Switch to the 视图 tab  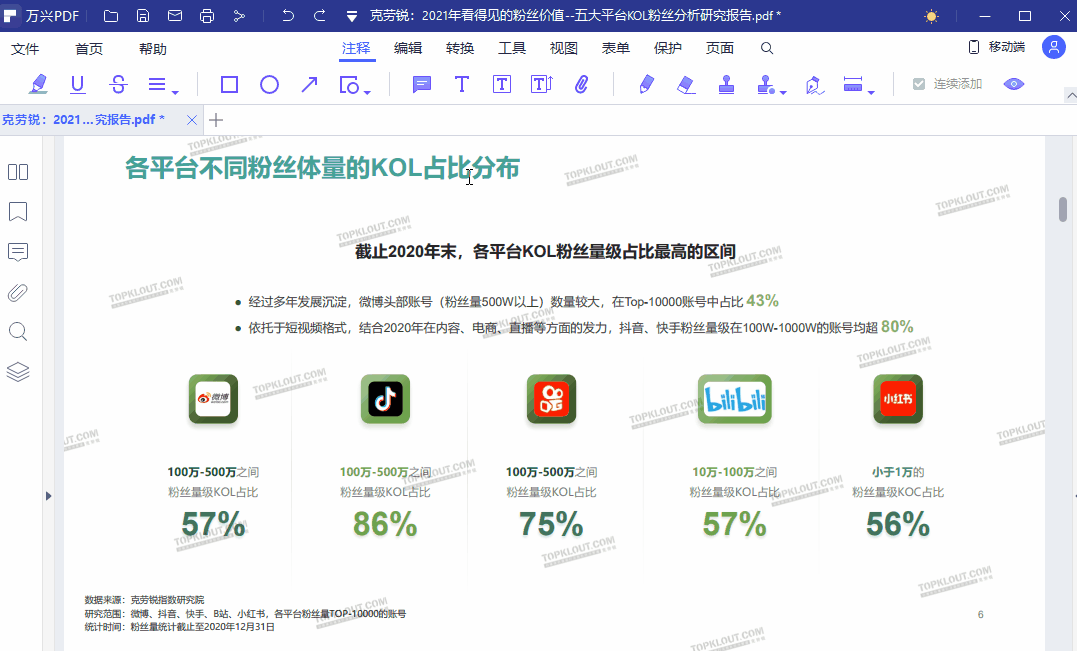click(564, 48)
